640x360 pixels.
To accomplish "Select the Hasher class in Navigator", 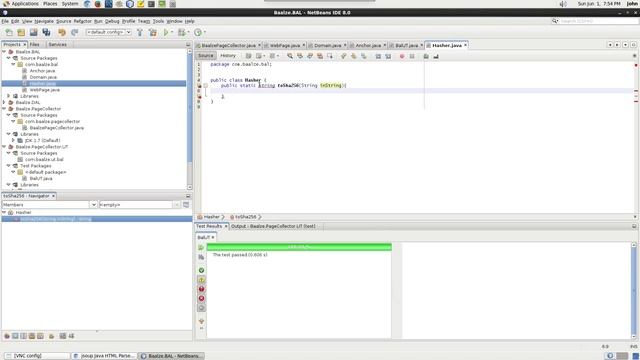I will (x=23, y=213).
